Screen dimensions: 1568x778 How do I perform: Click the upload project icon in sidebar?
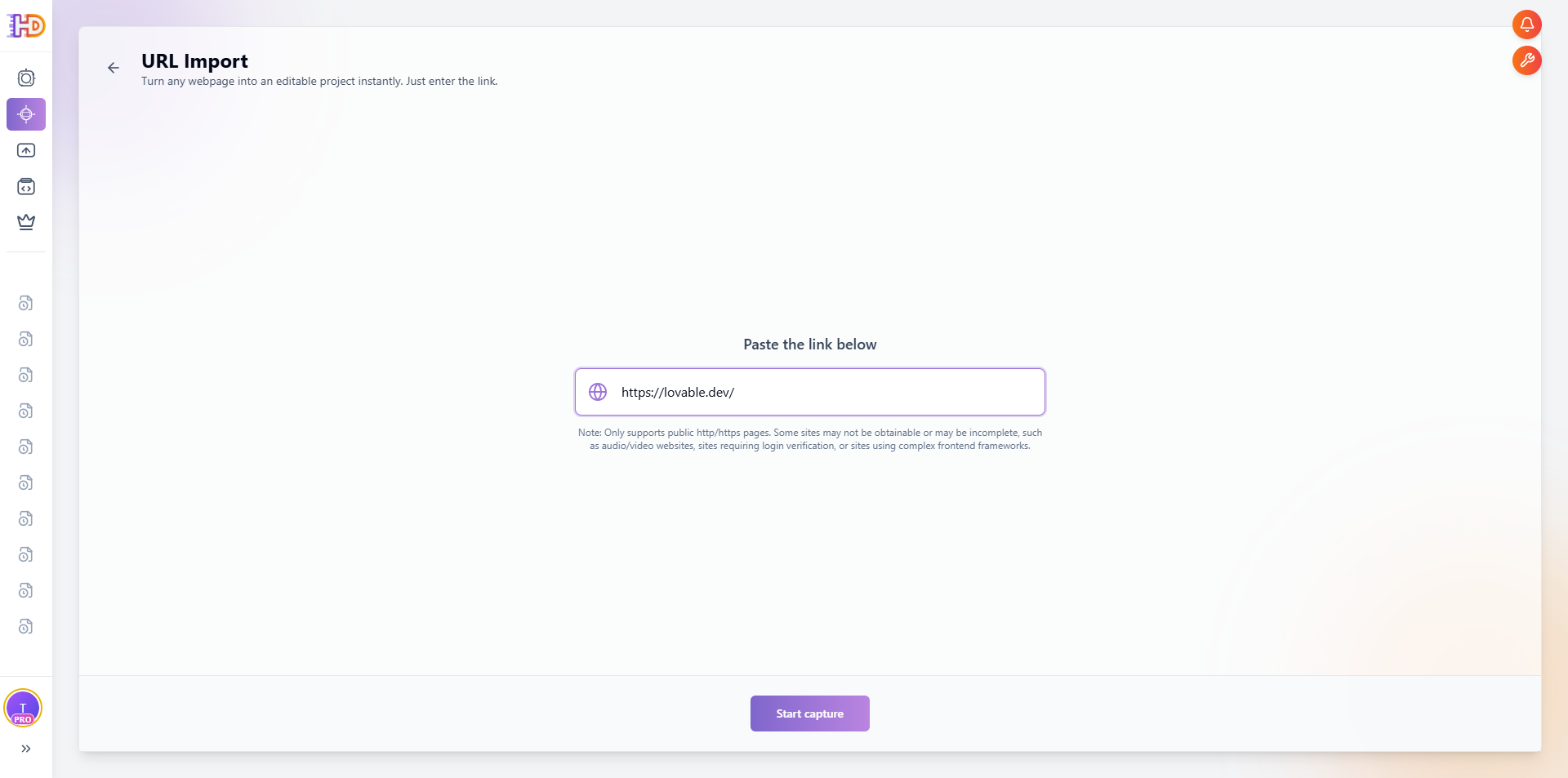26,150
